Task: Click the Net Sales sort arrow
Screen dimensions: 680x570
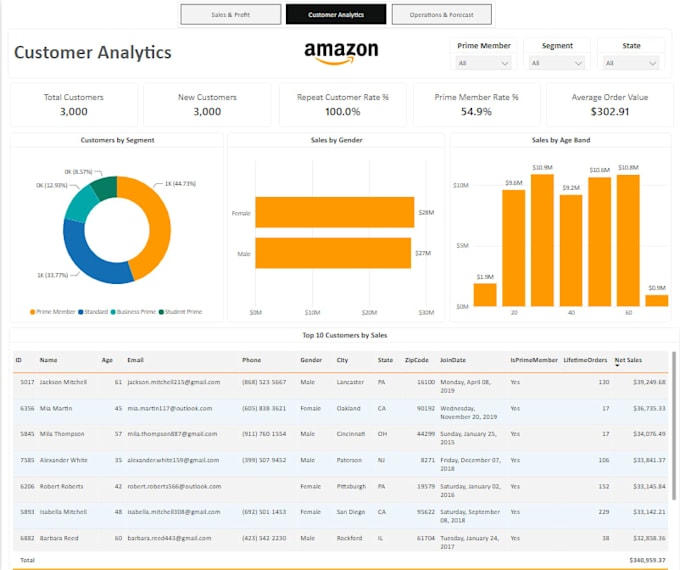Action: (617, 366)
